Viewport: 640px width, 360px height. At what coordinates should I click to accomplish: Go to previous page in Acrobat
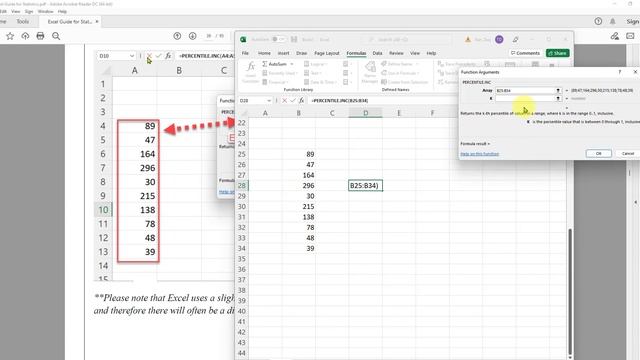click(177, 36)
